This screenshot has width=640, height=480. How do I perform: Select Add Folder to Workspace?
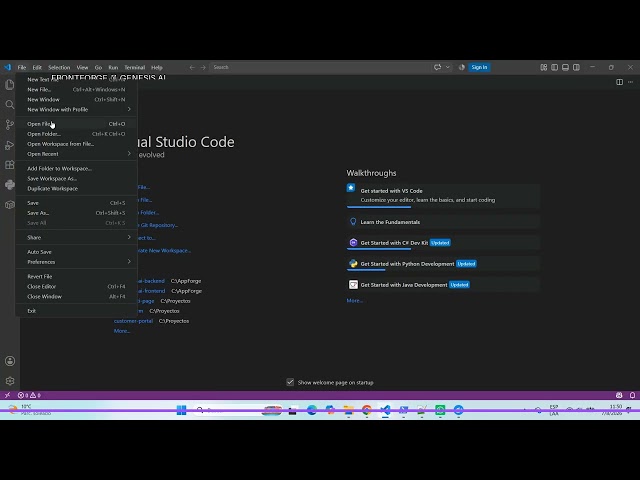[76, 169]
